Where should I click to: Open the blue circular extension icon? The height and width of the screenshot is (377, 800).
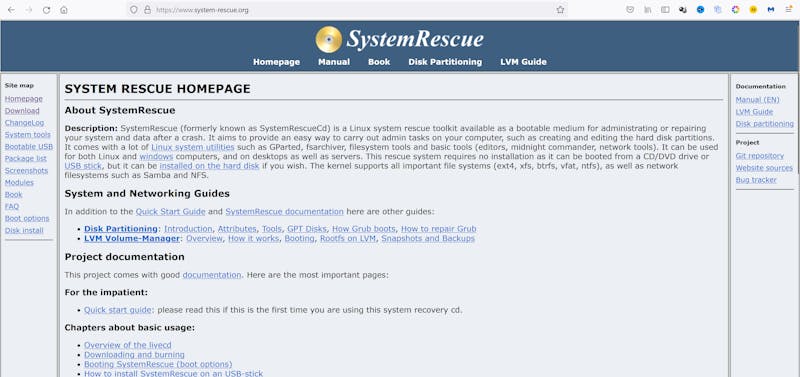click(701, 10)
